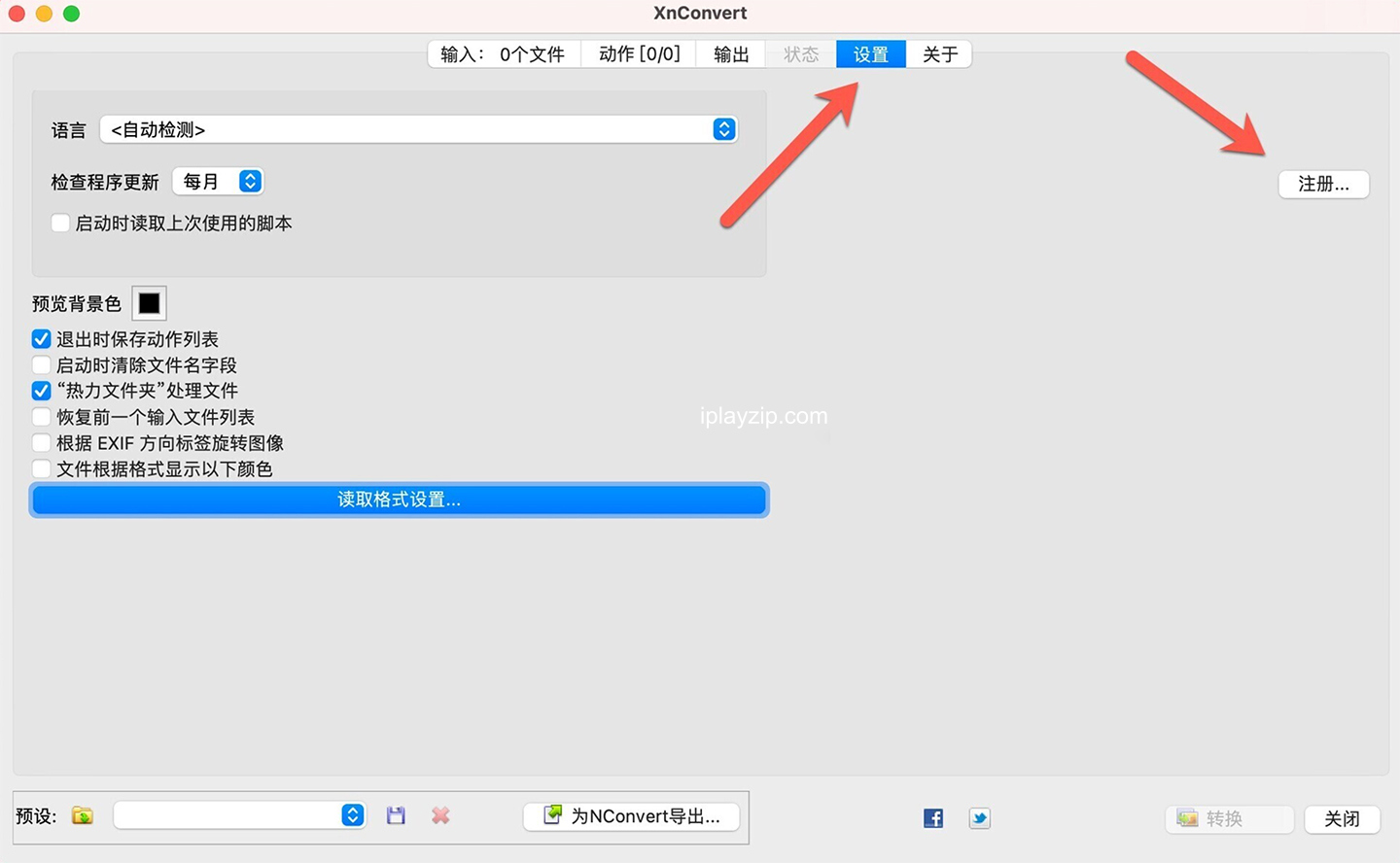Change 检查程序更新 frequency dropdown 每月
Viewport: 1400px width, 863px height.
click(218, 182)
